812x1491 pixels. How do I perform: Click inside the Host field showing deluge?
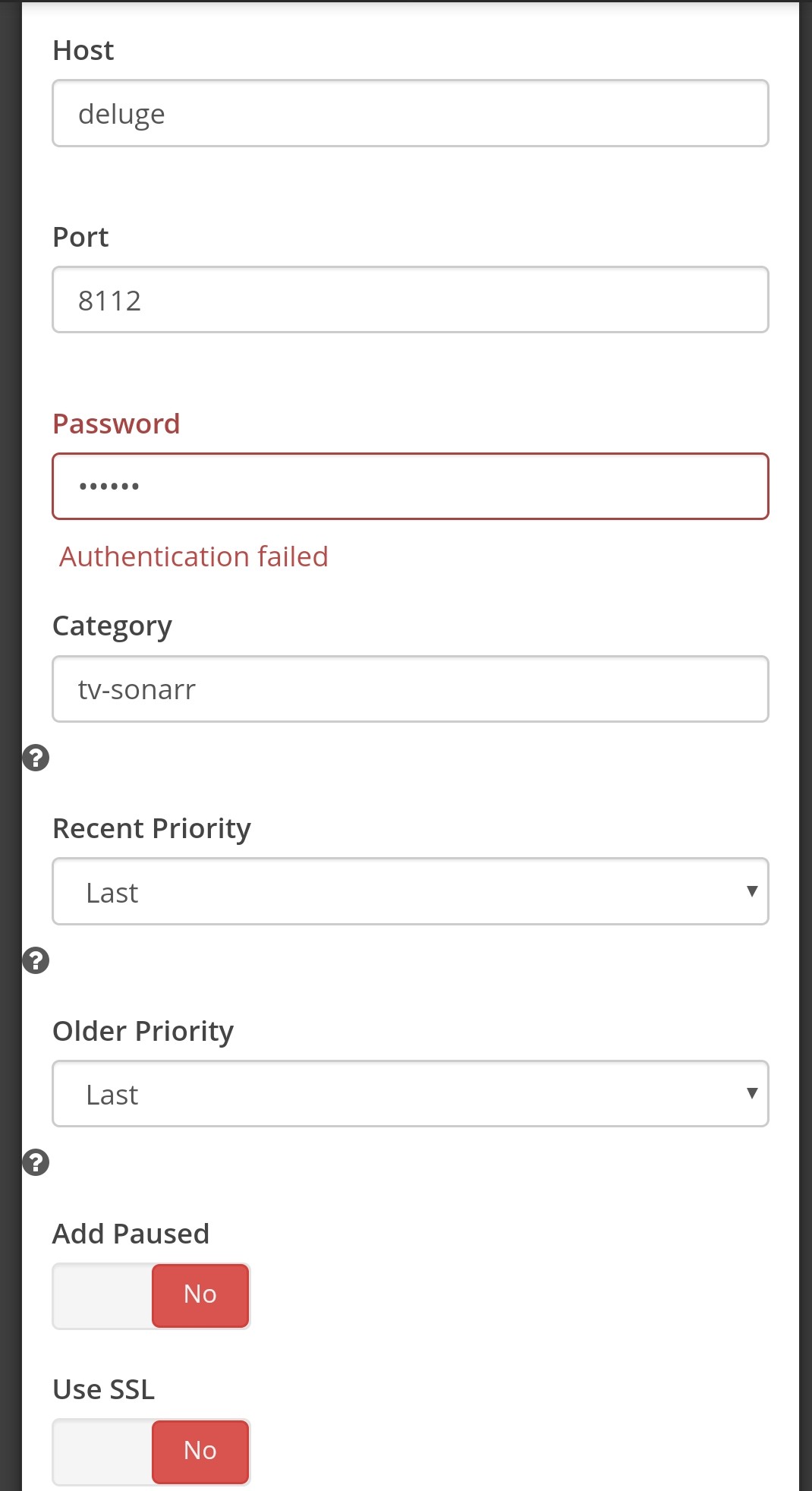[410, 113]
